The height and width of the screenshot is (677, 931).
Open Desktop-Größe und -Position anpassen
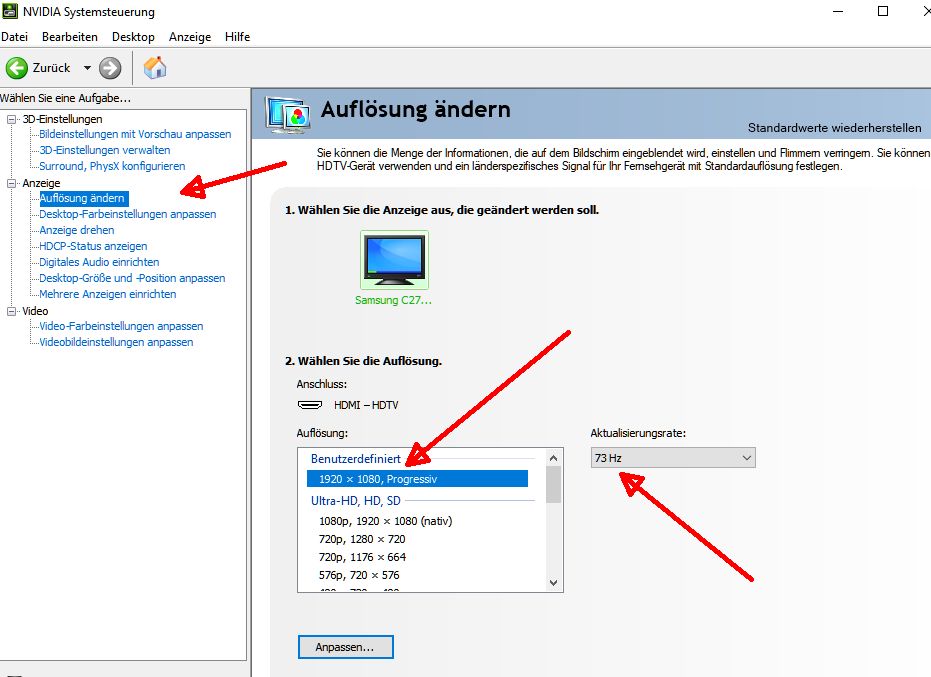pos(132,279)
